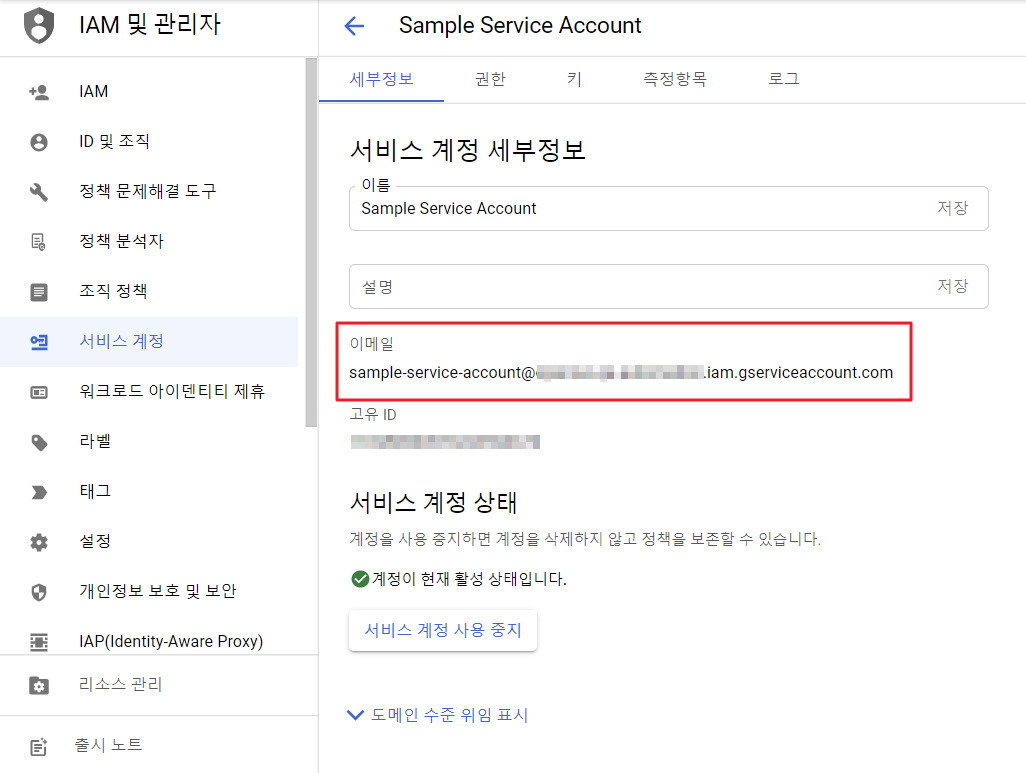Viewport: 1026px width, 773px height.
Task: Click the 서비스 계정 사용 중지 button
Action: coord(443,631)
